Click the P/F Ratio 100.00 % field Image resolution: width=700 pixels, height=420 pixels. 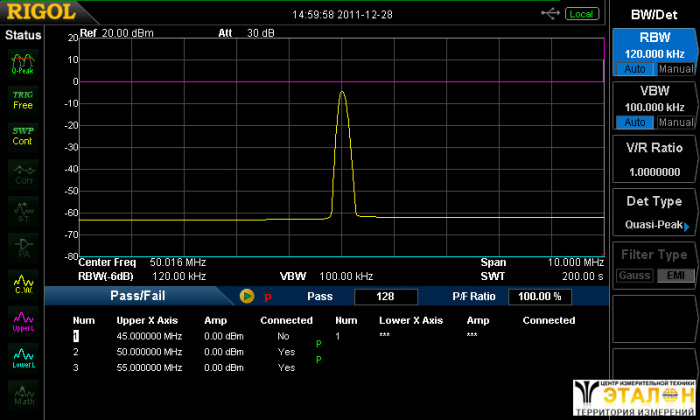click(x=540, y=296)
